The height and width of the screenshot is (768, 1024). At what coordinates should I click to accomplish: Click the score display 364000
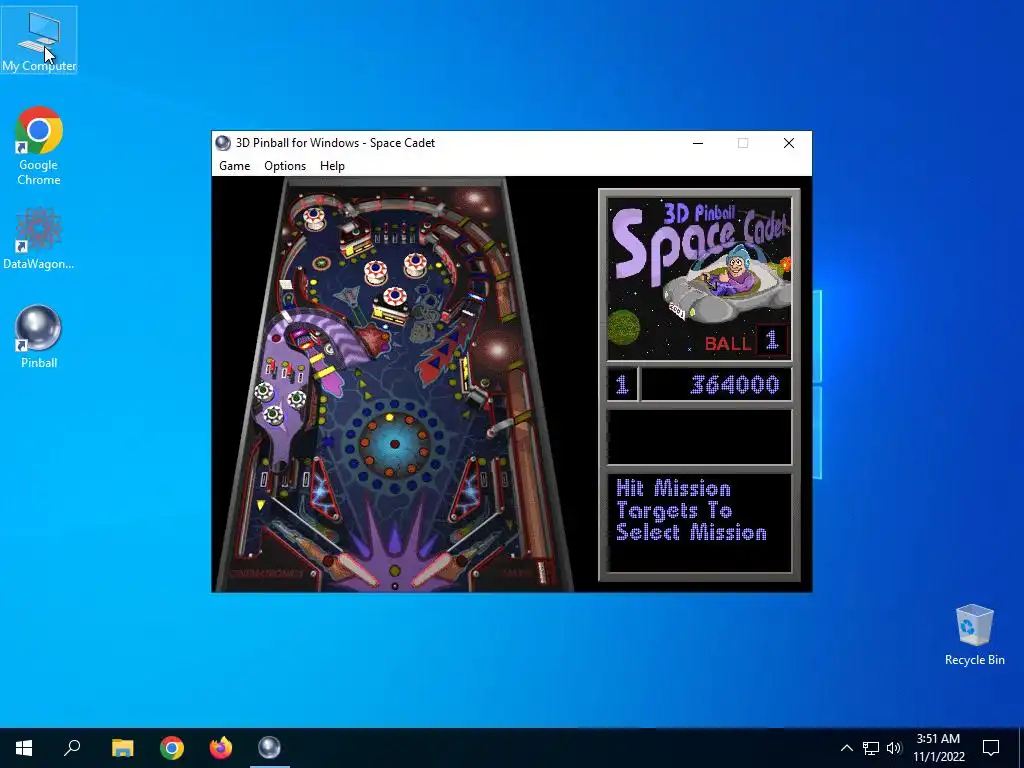pyautogui.click(x=716, y=384)
